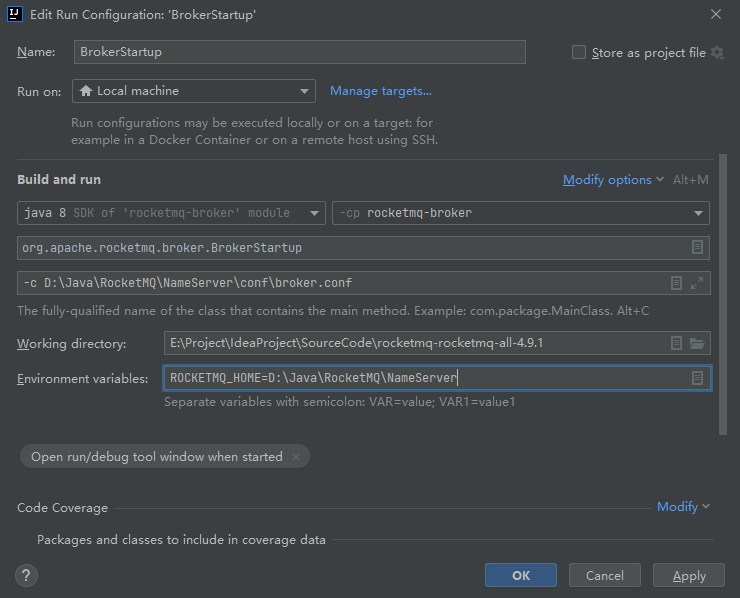The width and height of the screenshot is (740, 598).
Task: Click the insert-macros icon in program arguments field
Action: (x=677, y=283)
